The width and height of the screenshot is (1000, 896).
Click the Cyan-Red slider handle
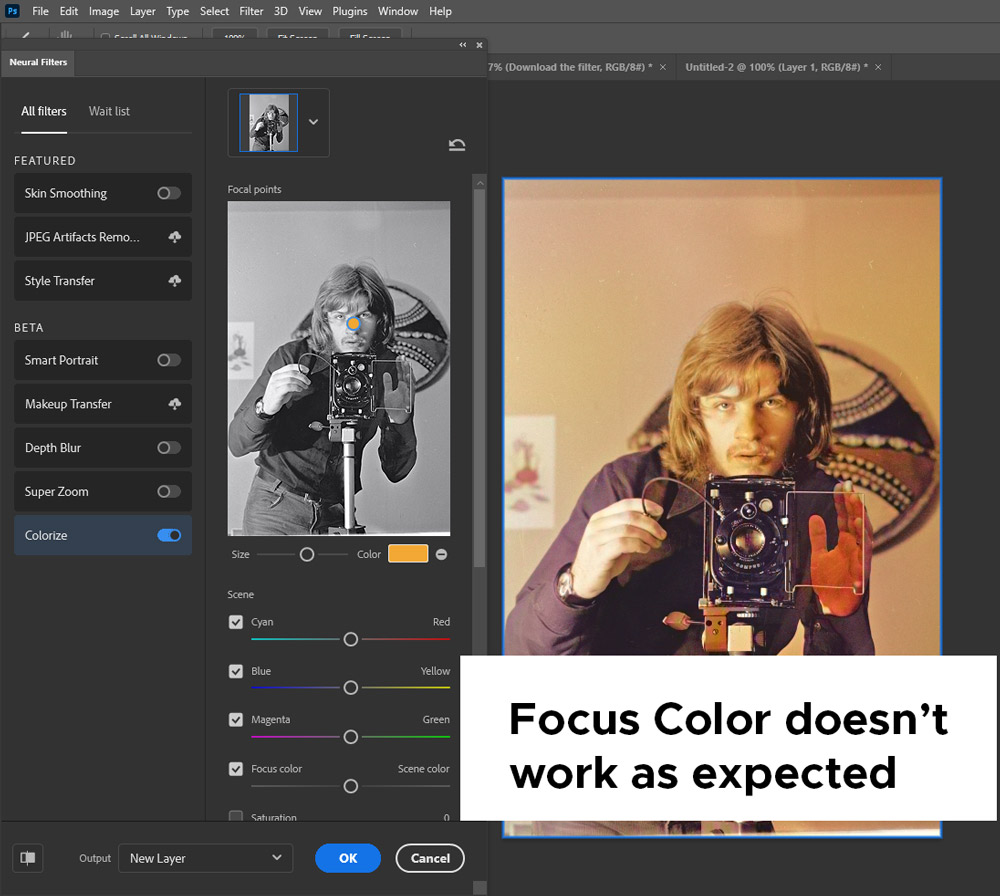point(351,639)
